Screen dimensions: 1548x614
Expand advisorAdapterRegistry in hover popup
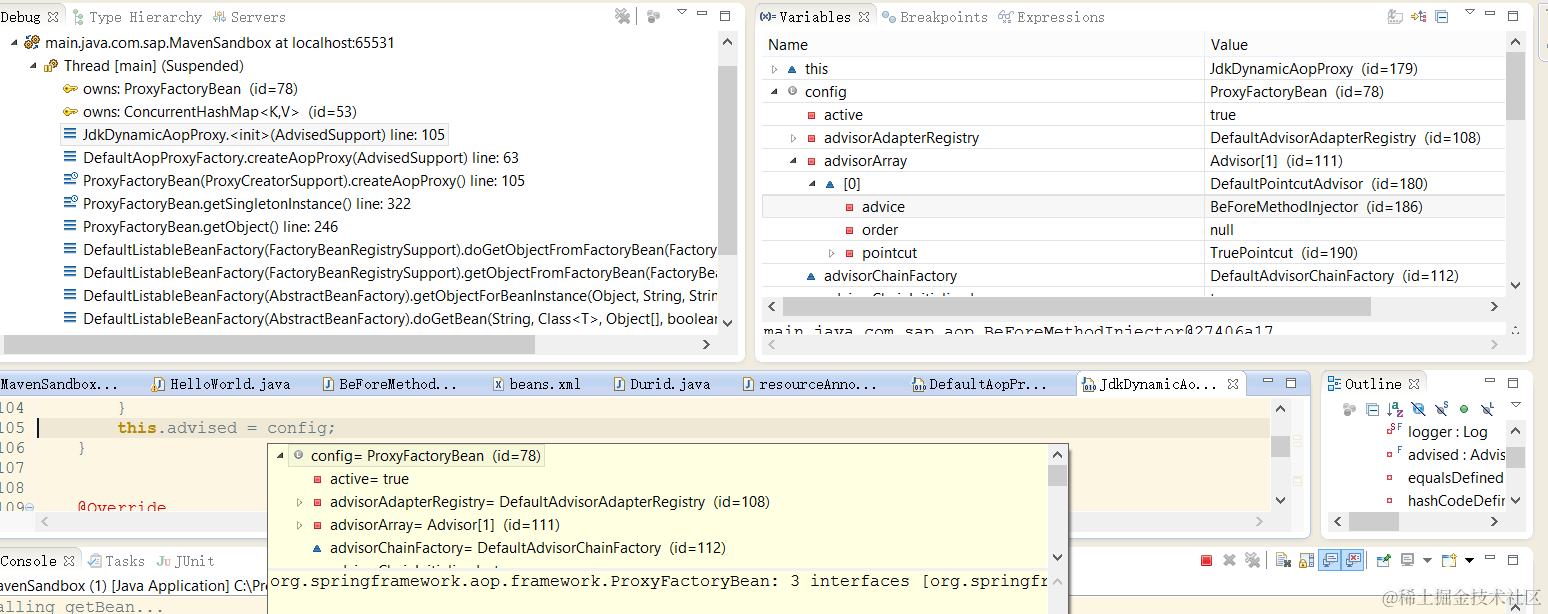299,502
